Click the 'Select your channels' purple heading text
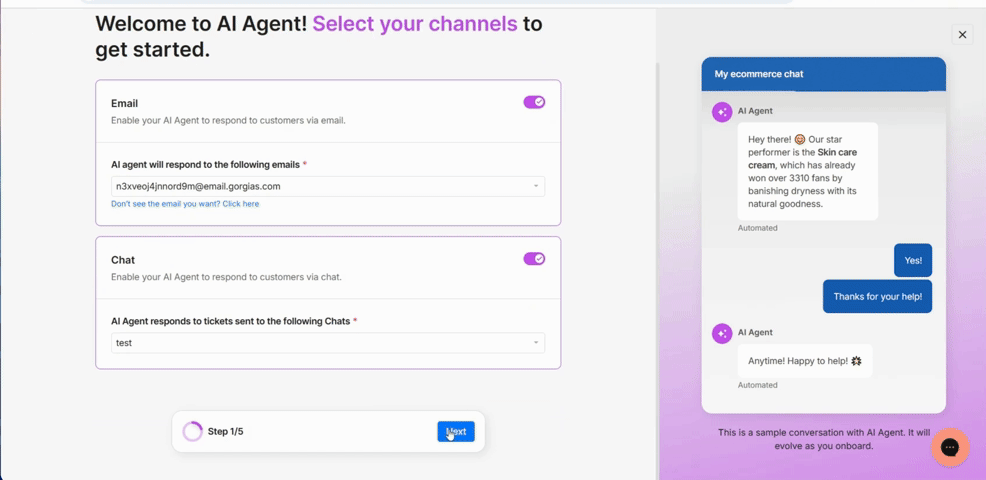The width and height of the screenshot is (986, 480). tap(415, 24)
